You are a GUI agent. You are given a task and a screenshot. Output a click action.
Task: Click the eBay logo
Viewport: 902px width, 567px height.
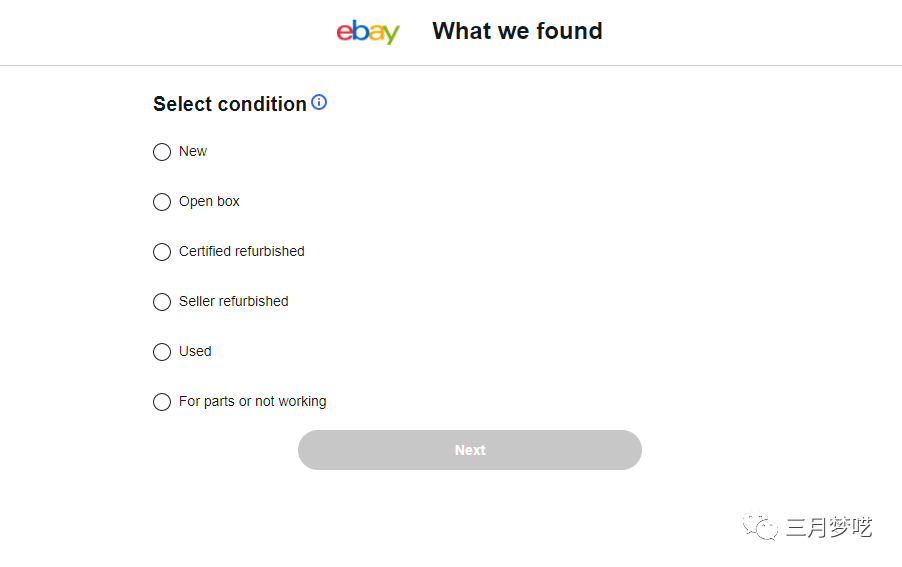point(368,32)
